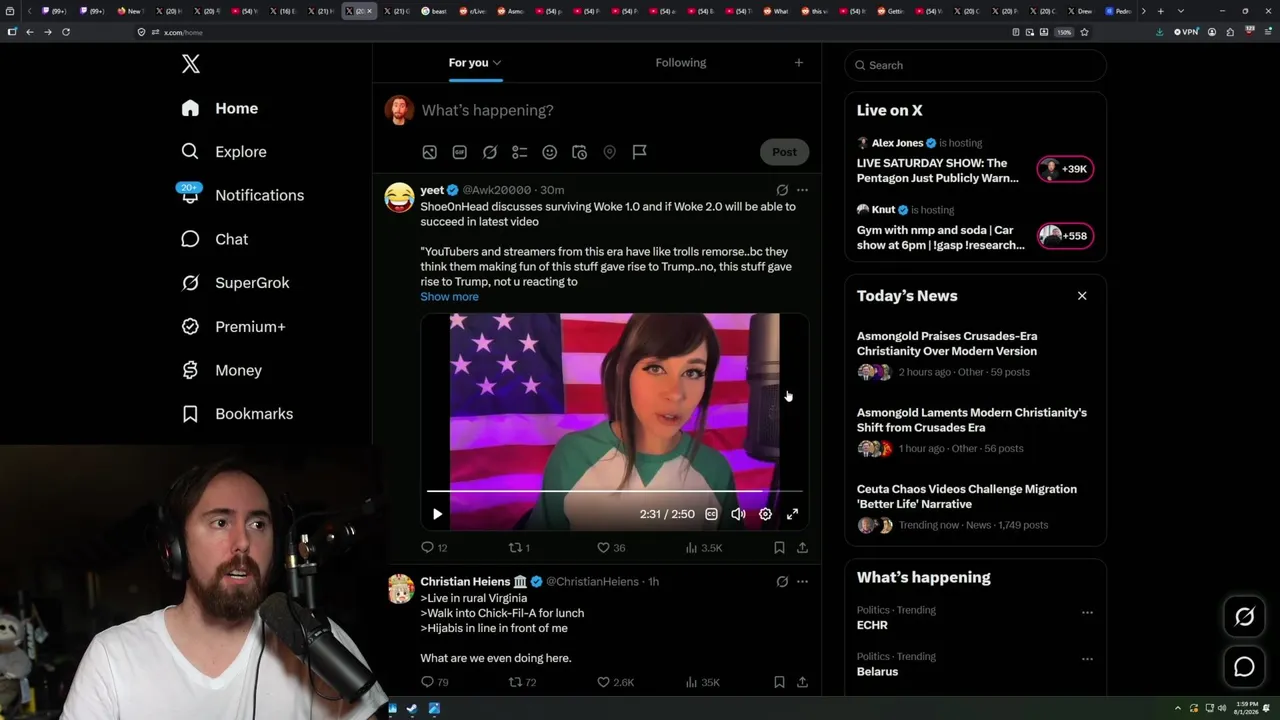Click the location pin icon in the composer

click(609, 152)
